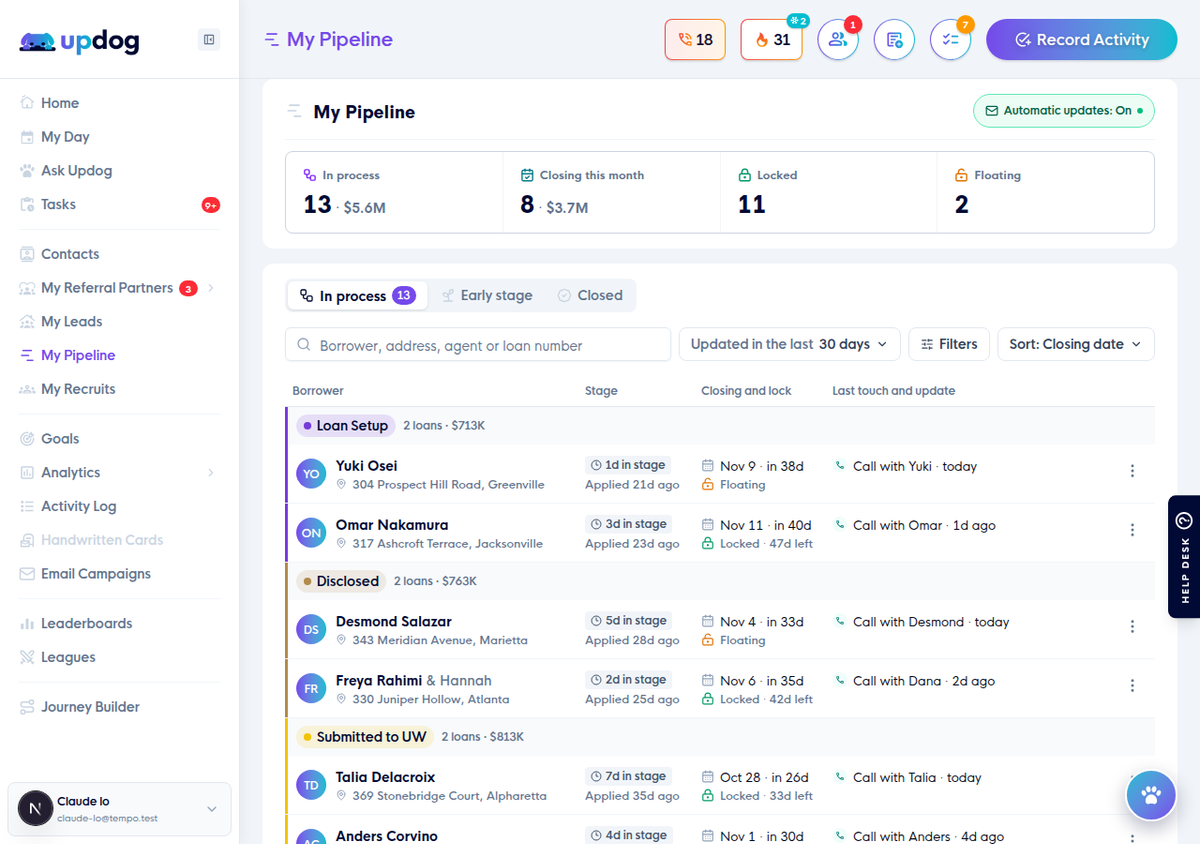The width and height of the screenshot is (1200, 844).
Task: Open row options for Freya Rahimi
Action: 1132,686
